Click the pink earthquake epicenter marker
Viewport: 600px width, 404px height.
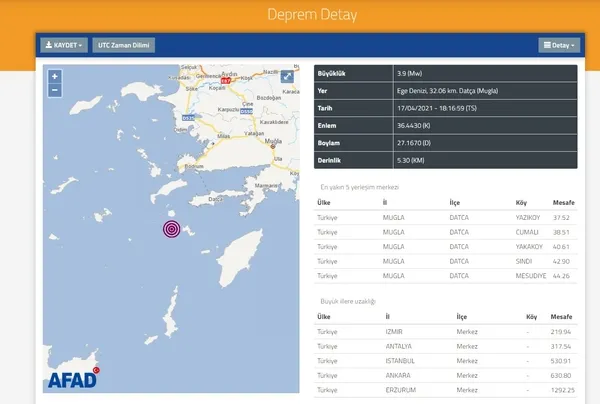point(173,229)
